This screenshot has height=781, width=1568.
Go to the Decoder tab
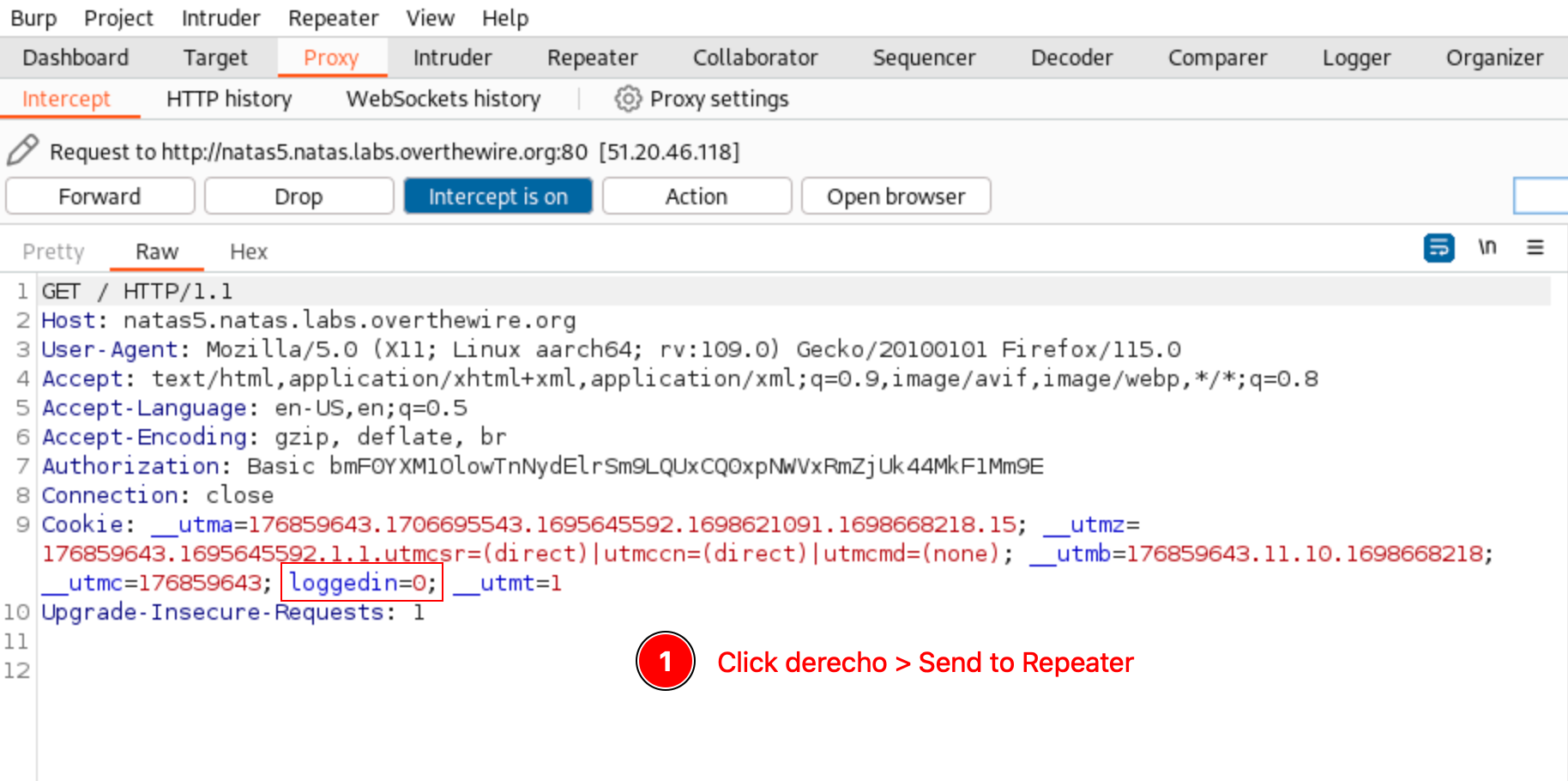(x=1071, y=58)
